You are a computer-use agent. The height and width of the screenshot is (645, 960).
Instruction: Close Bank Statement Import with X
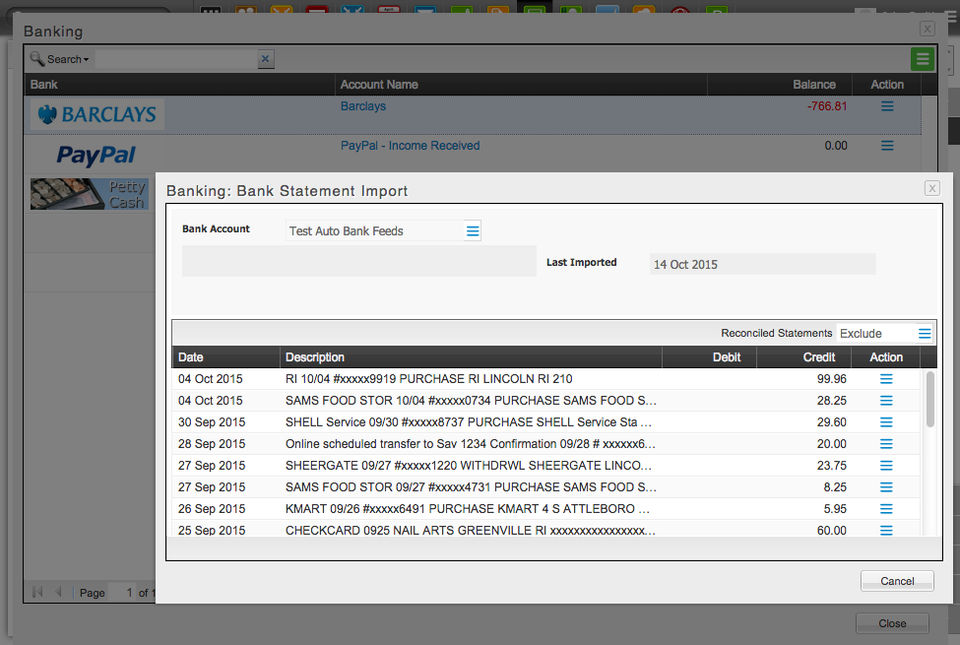(932, 188)
